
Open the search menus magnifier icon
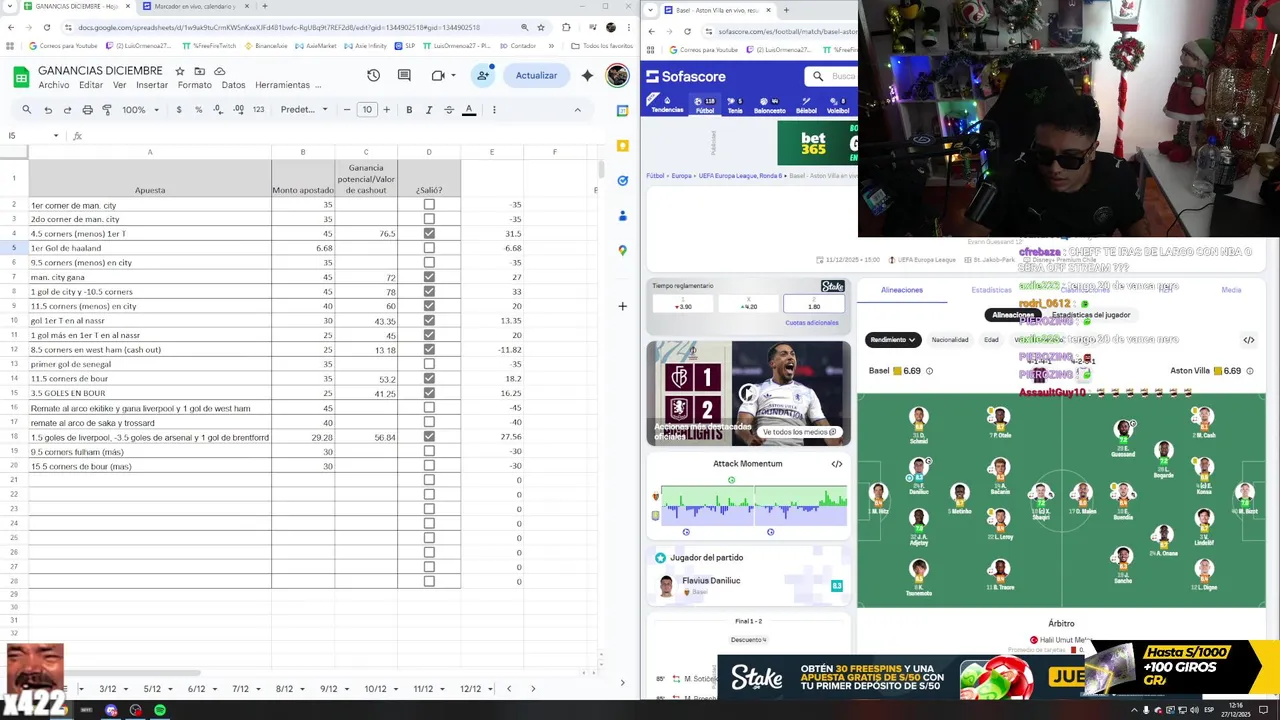pyautogui.click(x=27, y=110)
